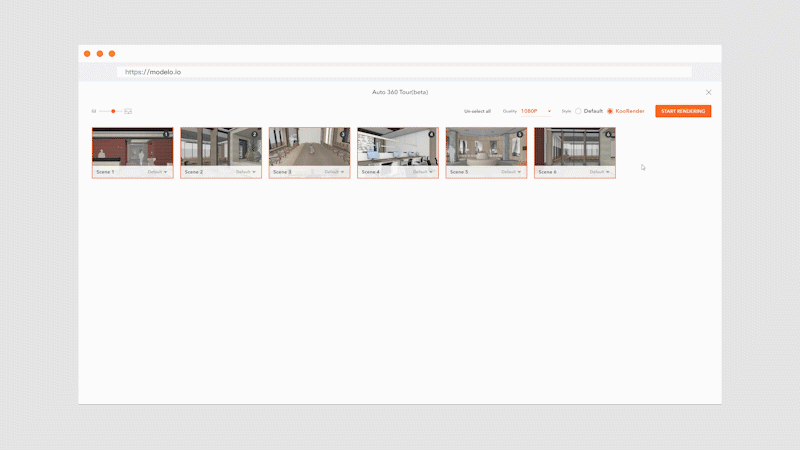The image size is (800, 450).
Task: Click START RENDERING button
Action: (683, 111)
